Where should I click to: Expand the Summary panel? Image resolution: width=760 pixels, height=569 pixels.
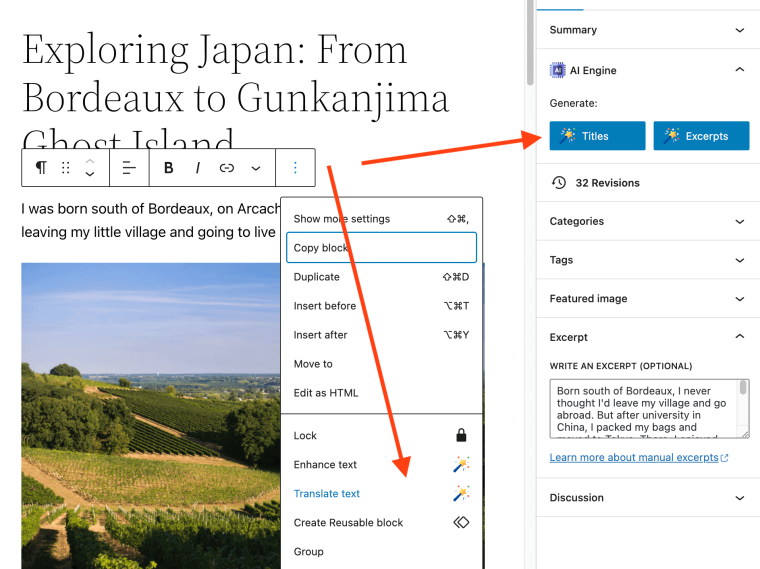click(648, 30)
